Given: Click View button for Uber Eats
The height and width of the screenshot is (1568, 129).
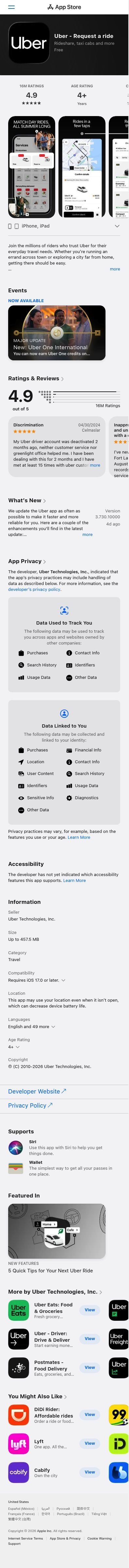Looking at the screenshot, I should (x=89, y=1310).
